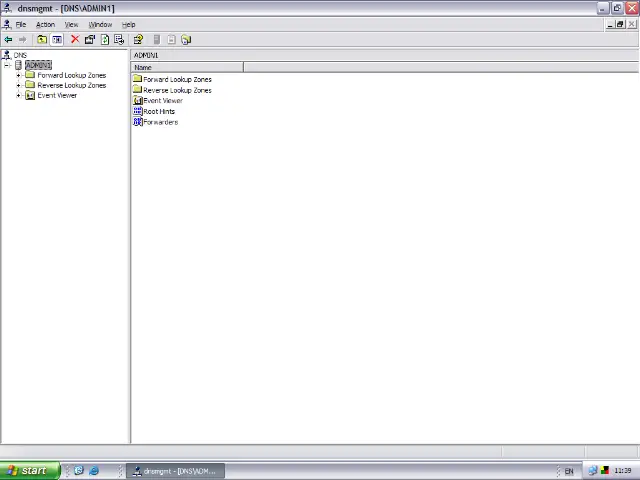Launch Internet Explorer from Quick Launch
This screenshot has width=640, height=480.
(x=94, y=471)
